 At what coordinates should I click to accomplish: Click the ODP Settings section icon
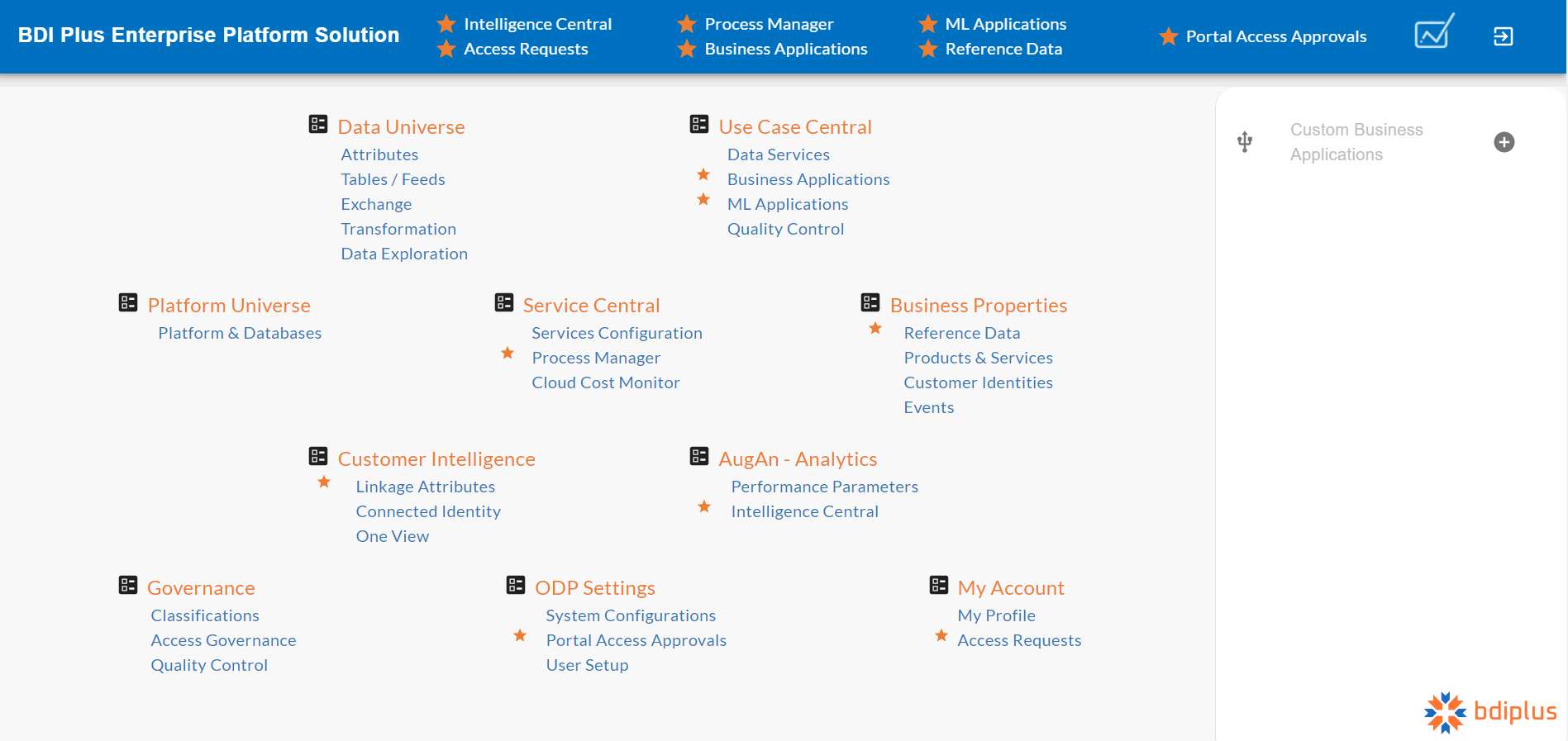(516, 586)
